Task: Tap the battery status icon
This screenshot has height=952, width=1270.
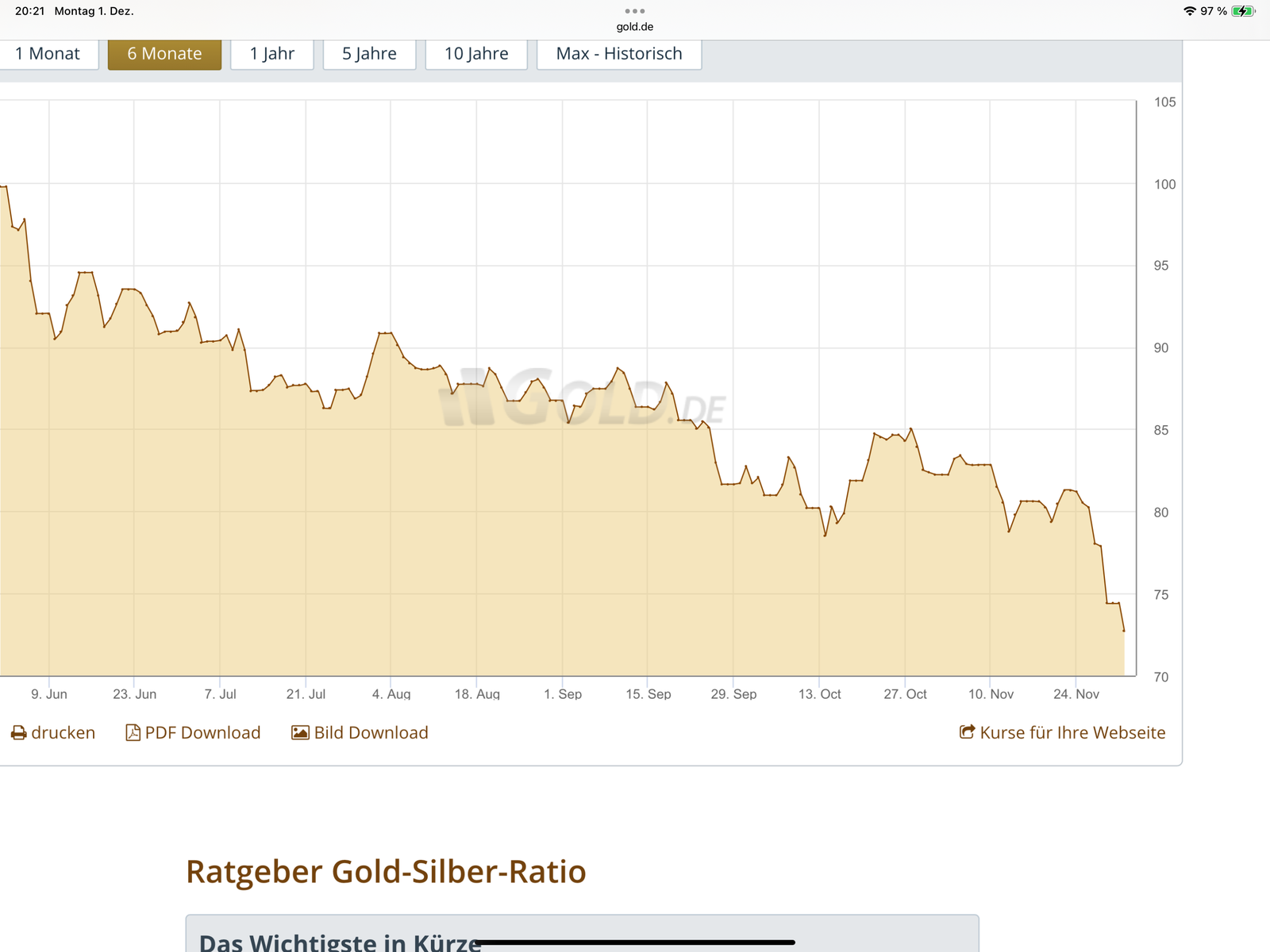Action: (1243, 11)
